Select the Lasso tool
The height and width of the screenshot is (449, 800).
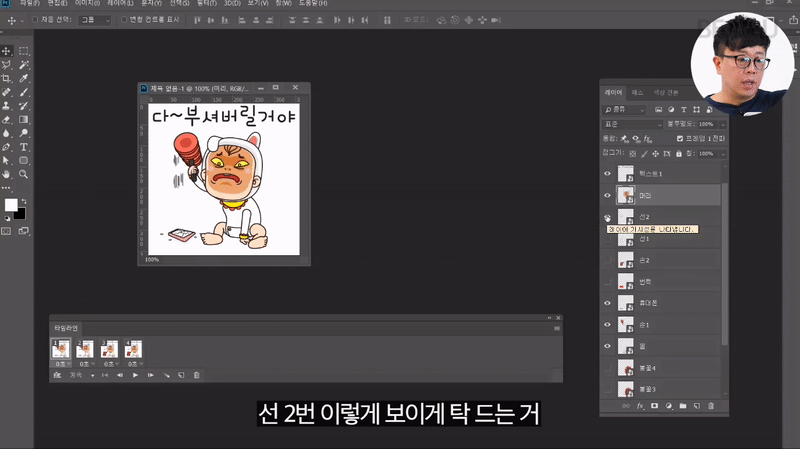click(6, 65)
